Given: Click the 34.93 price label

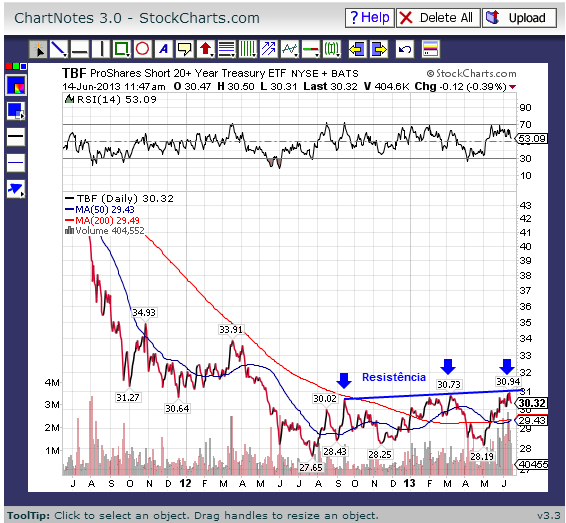Looking at the screenshot, I should tap(144, 312).
